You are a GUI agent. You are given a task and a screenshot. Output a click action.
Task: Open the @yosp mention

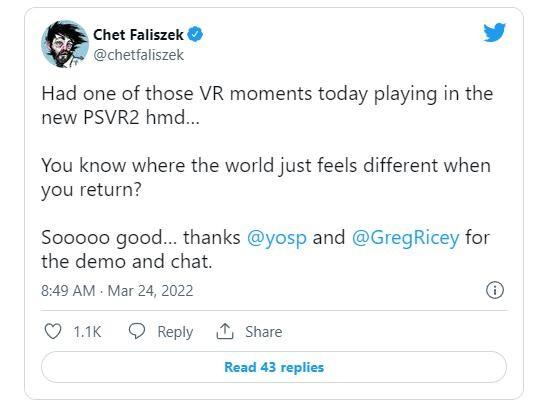click(x=277, y=237)
